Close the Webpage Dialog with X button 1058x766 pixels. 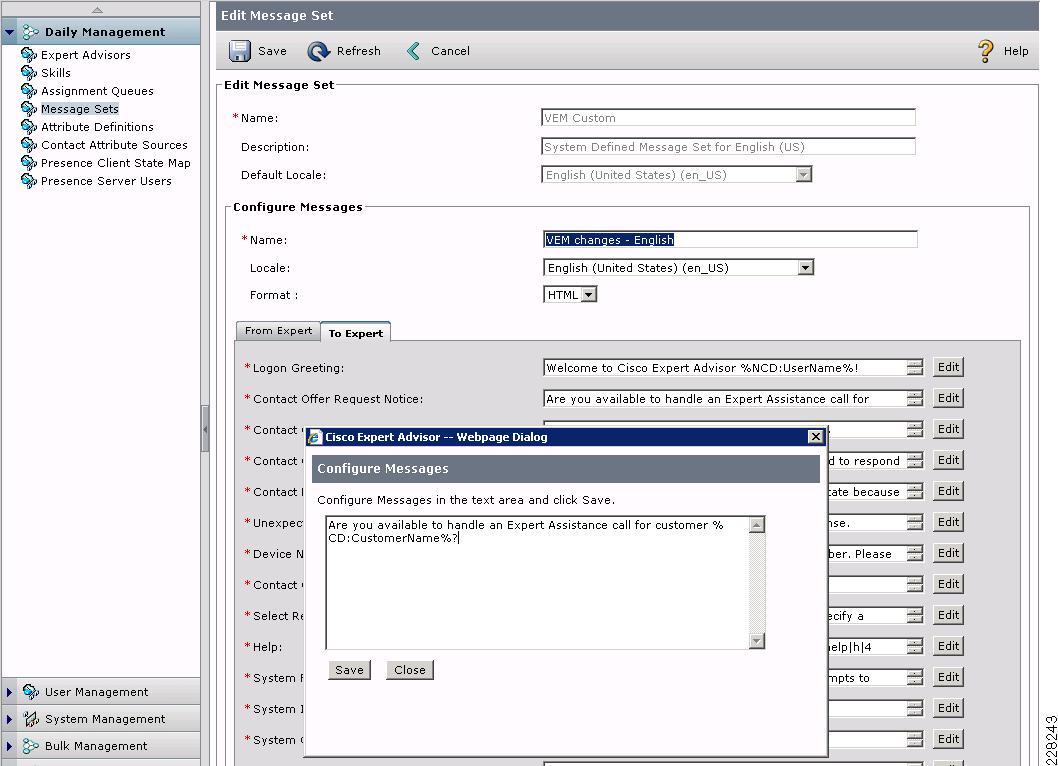point(816,437)
